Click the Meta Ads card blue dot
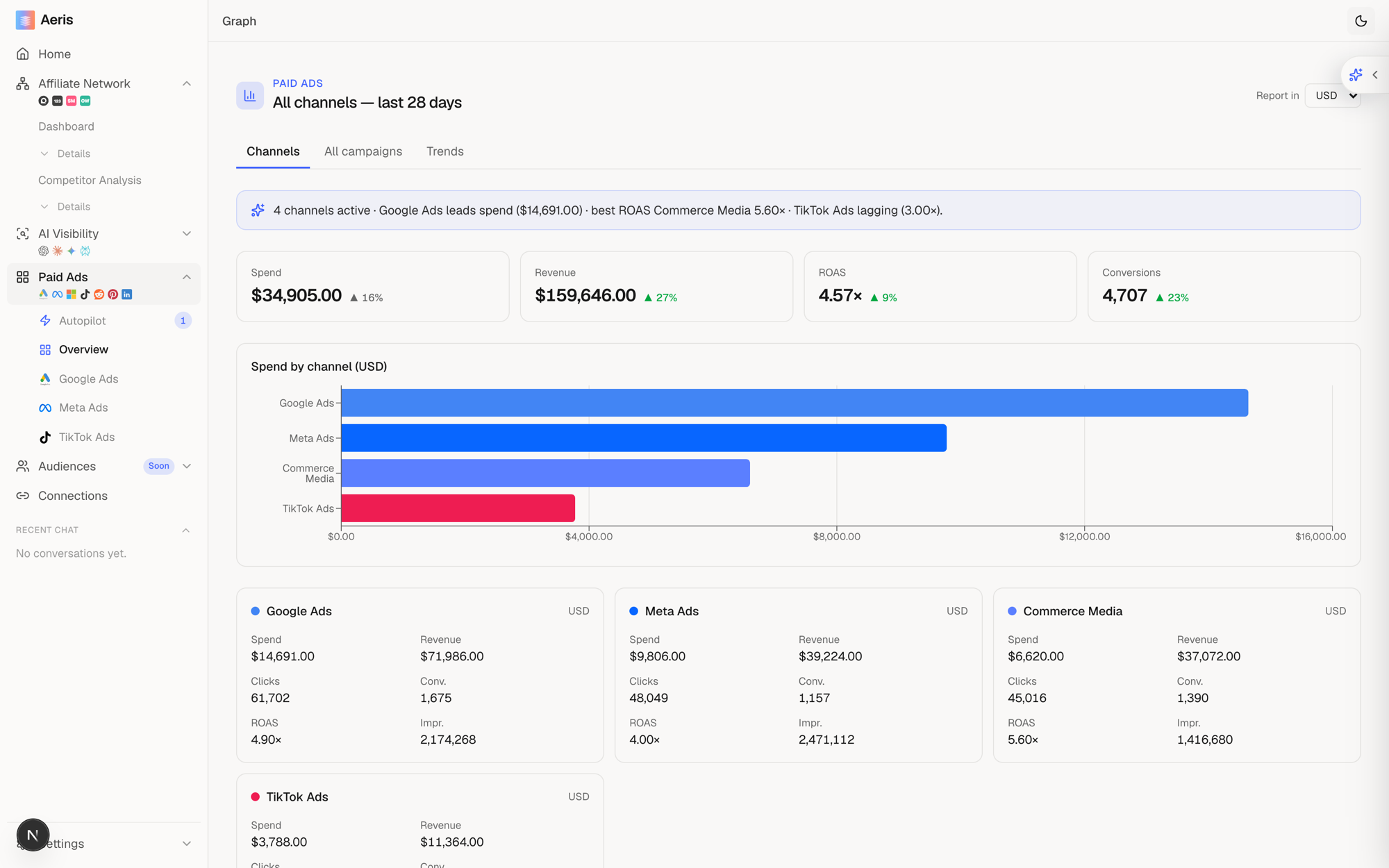Screen dimensions: 1389x868 click(634, 612)
